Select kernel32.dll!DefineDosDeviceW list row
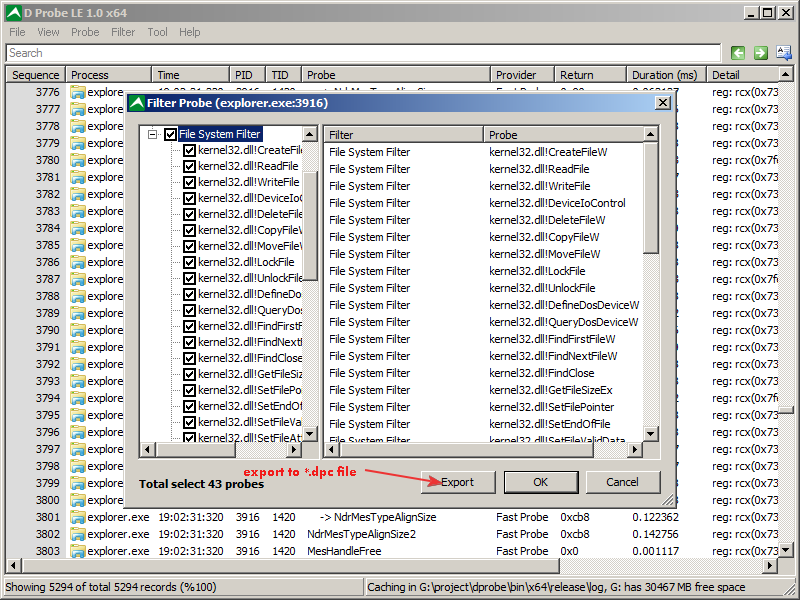 [x=483, y=305]
